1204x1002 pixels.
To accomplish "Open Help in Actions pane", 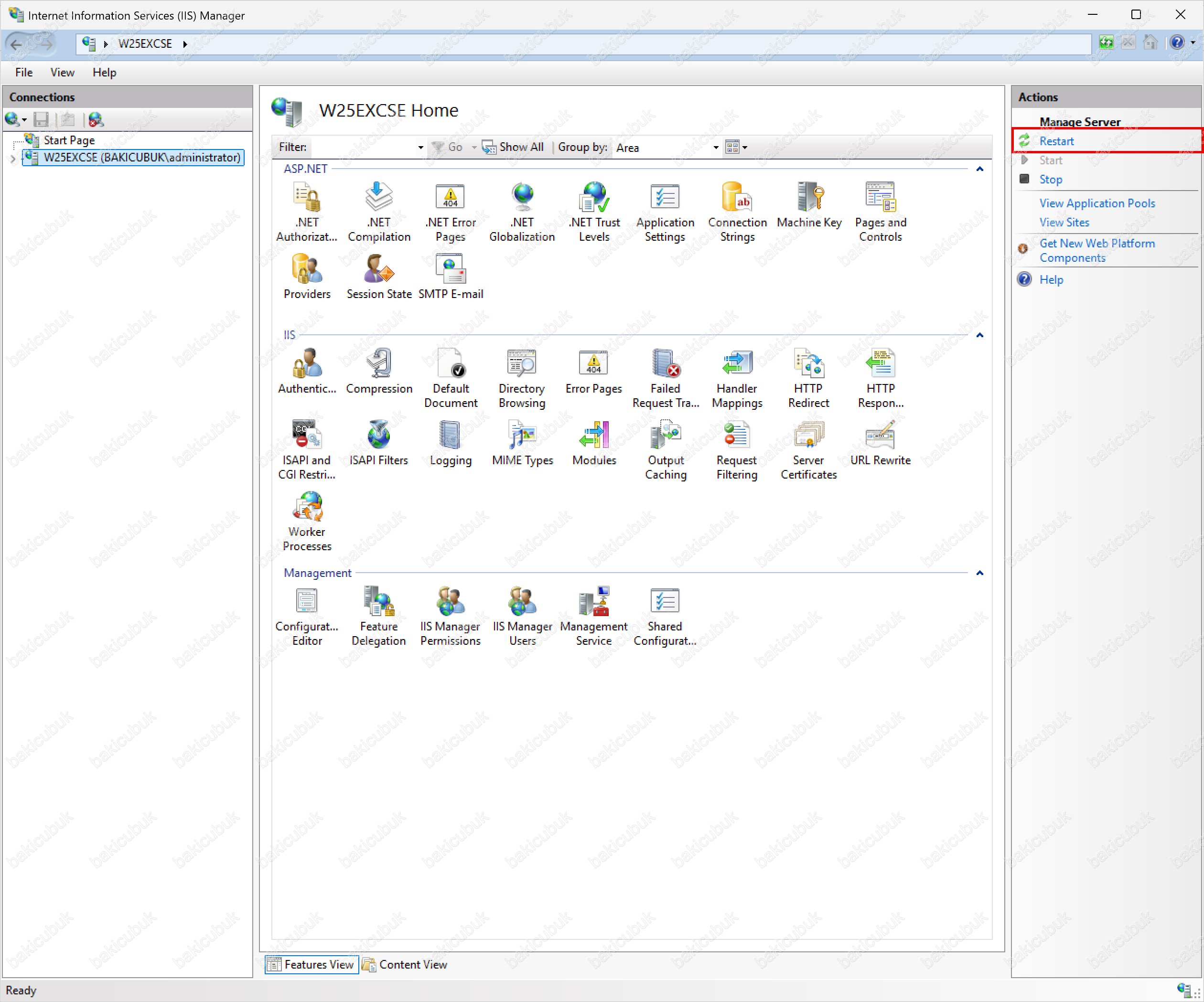I will (1051, 280).
